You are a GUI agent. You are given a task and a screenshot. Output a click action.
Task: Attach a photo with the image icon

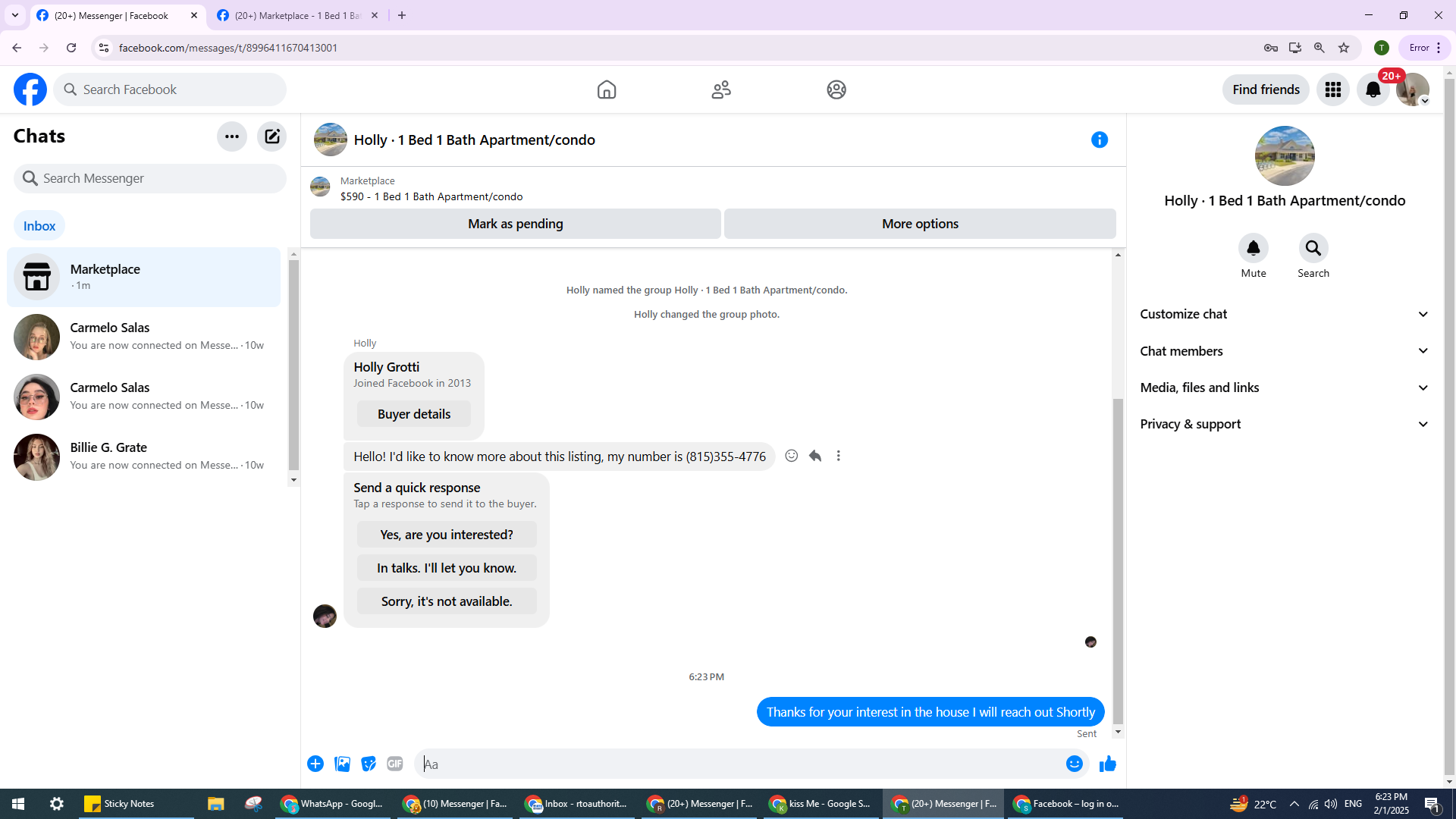342,764
